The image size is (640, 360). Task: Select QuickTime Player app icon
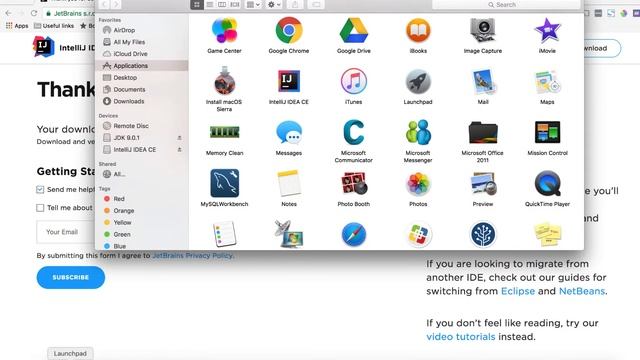[547, 183]
